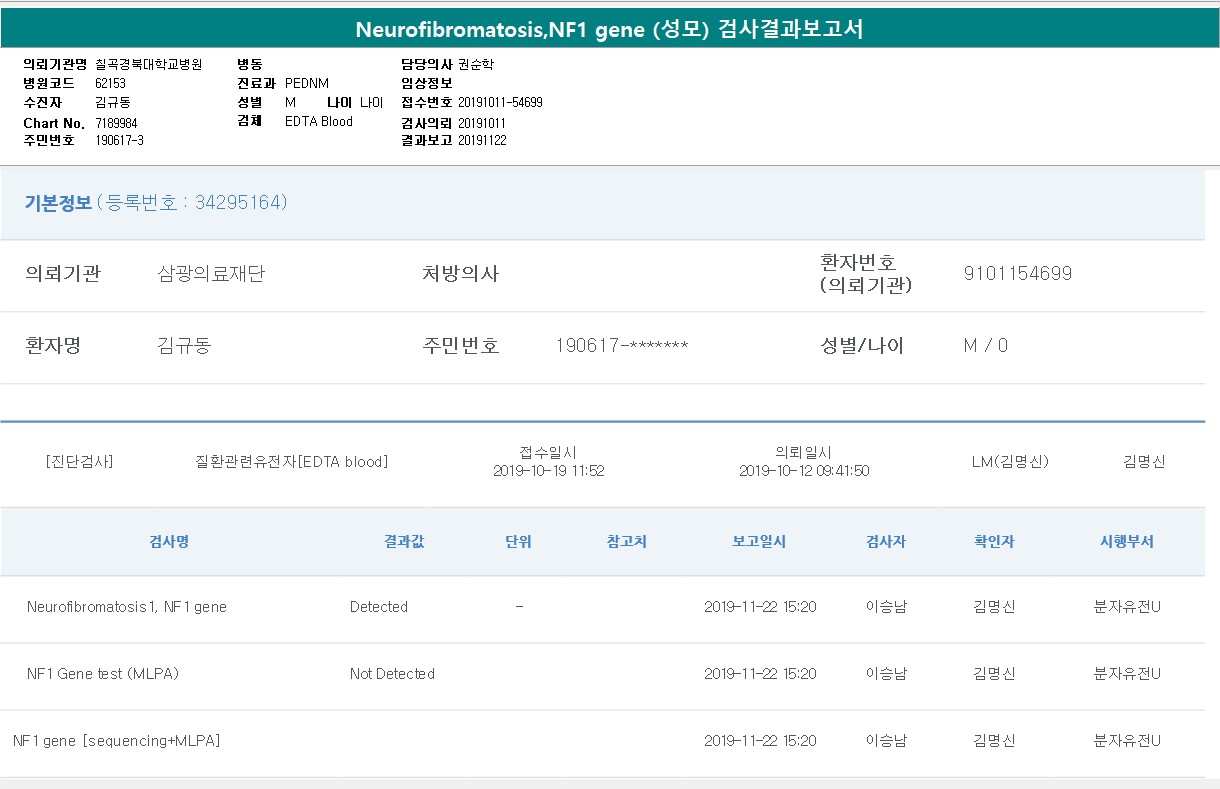Screen dimensions: 1220x789
Task: Click the 검사자 column header
Action: point(885,542)
